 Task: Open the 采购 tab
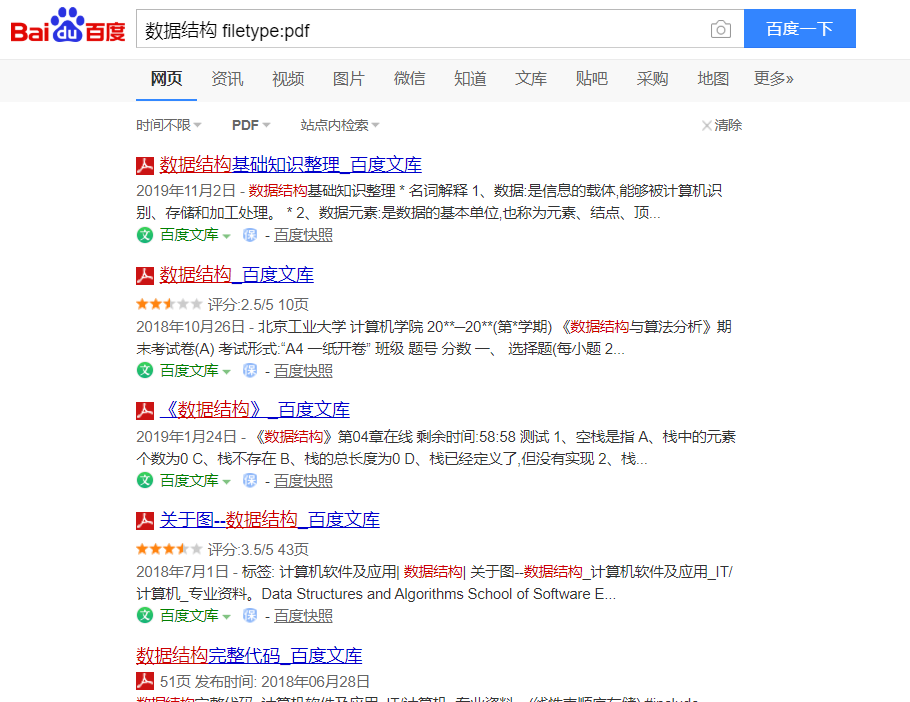pos(652,79)
